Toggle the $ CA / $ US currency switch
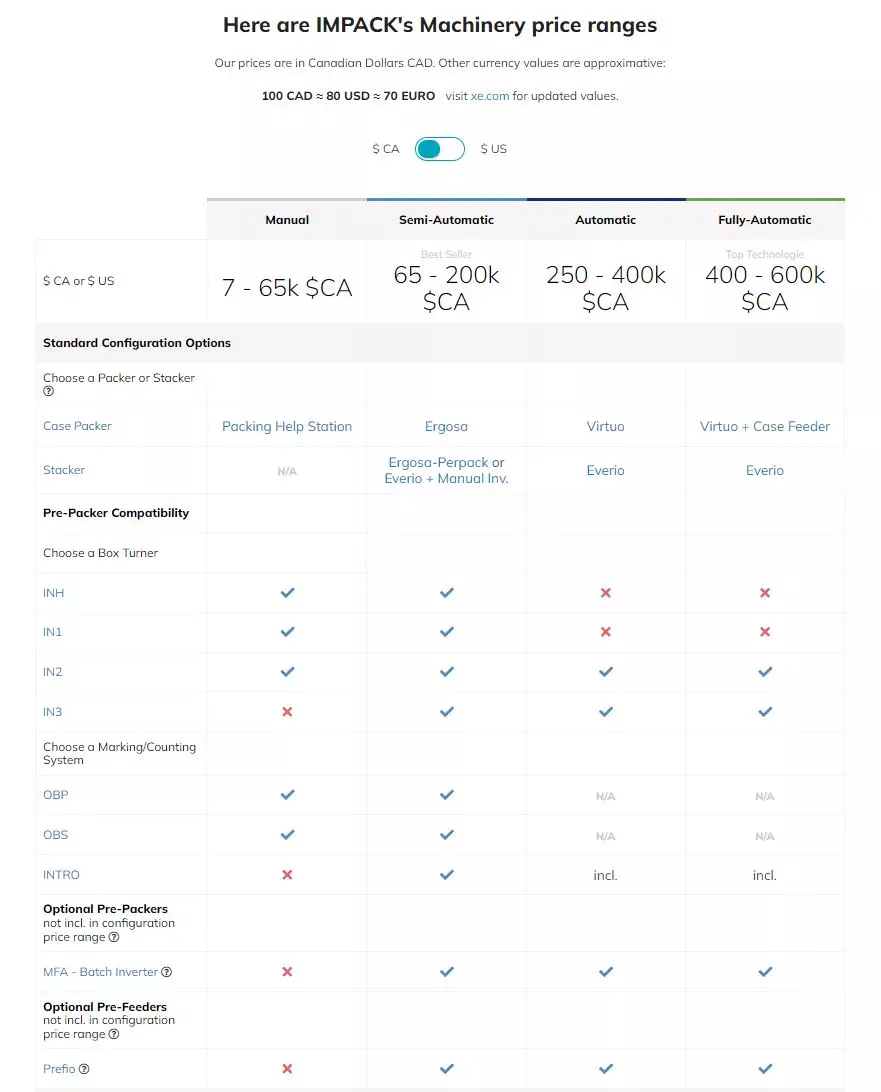 pyautogui.click(x=439, y=149)
